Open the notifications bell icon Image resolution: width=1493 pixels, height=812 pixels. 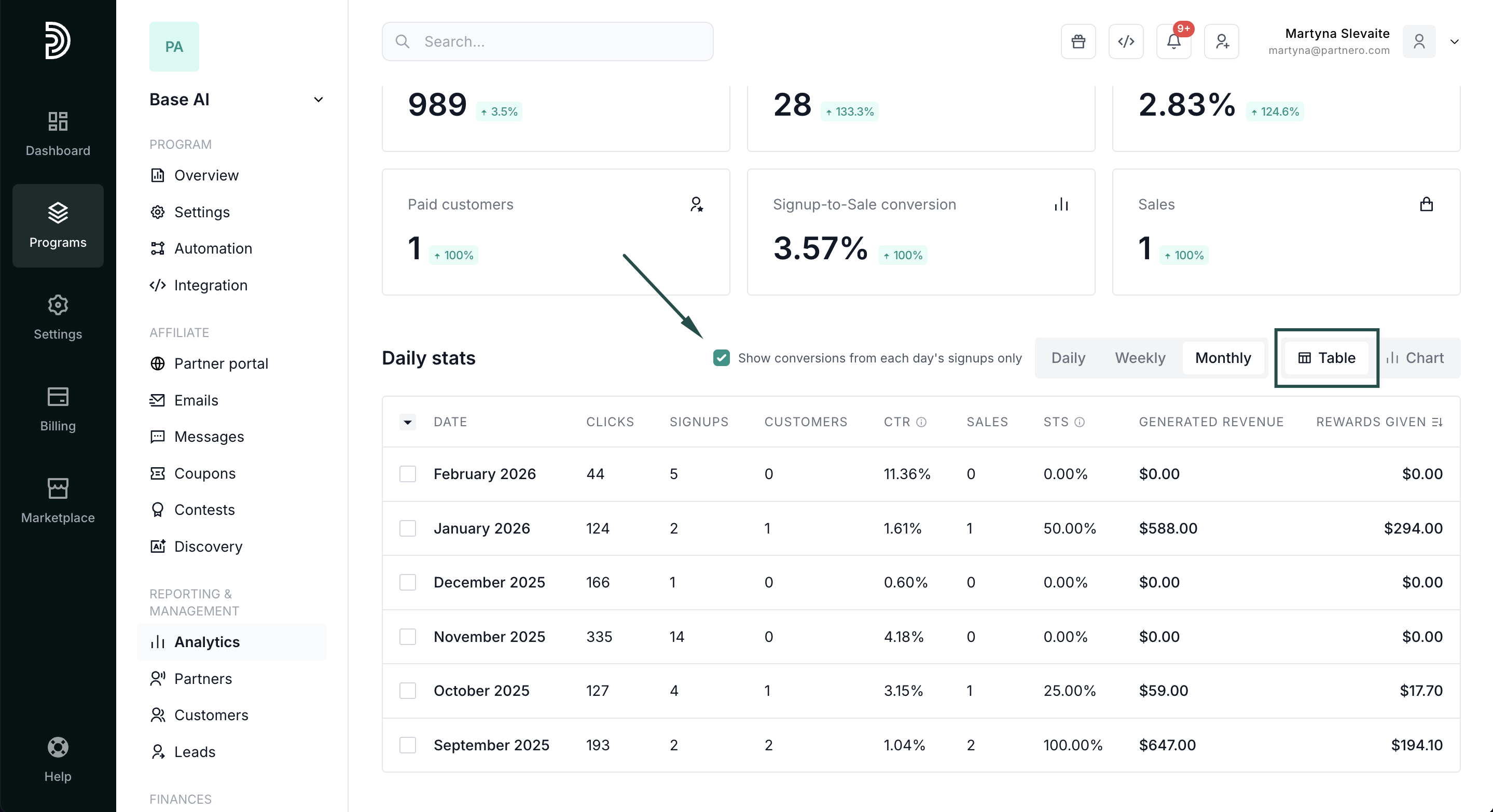point(1173,41)
